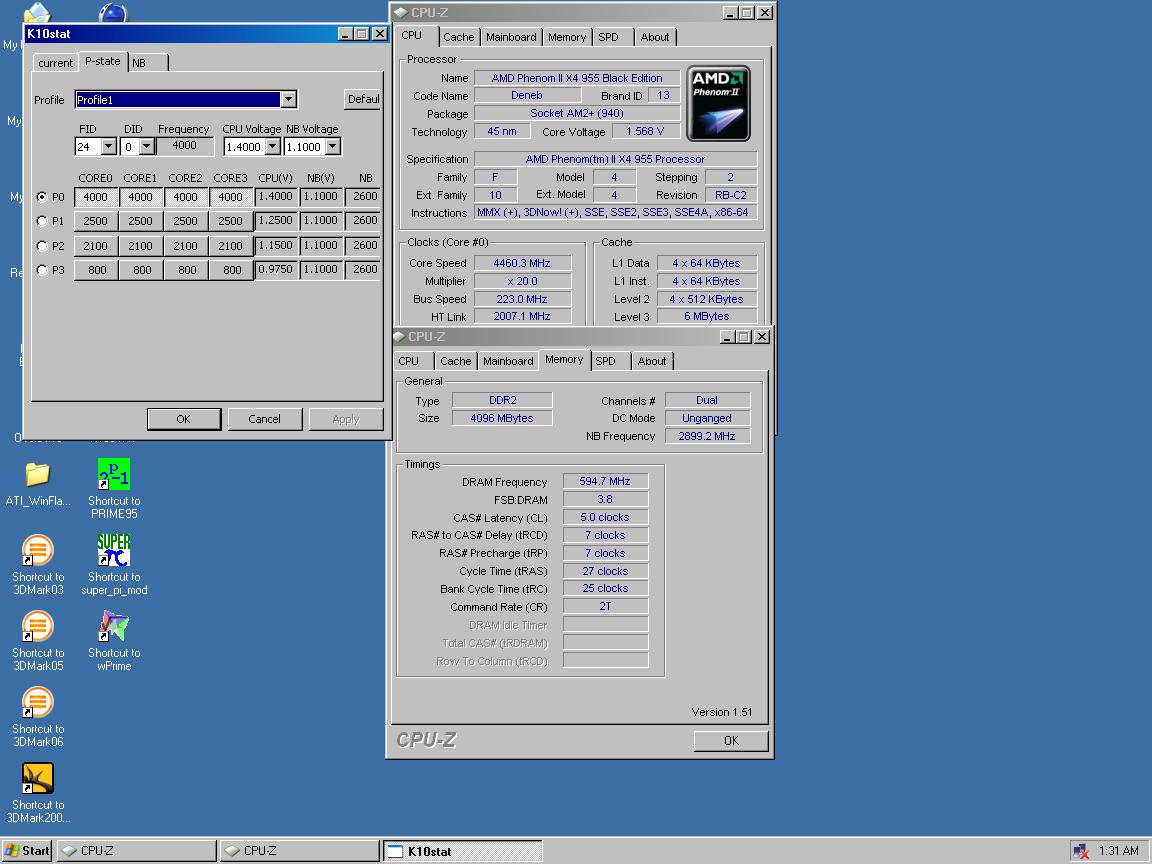Switch to the K10stat current tab
This screenshot has height=864, width=1152.
[56, 63]
